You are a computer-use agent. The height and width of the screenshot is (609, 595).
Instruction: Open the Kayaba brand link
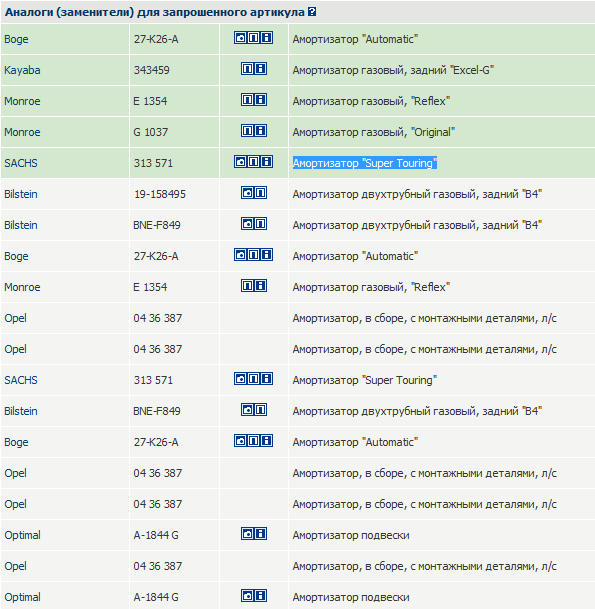(x=22, y=70)
